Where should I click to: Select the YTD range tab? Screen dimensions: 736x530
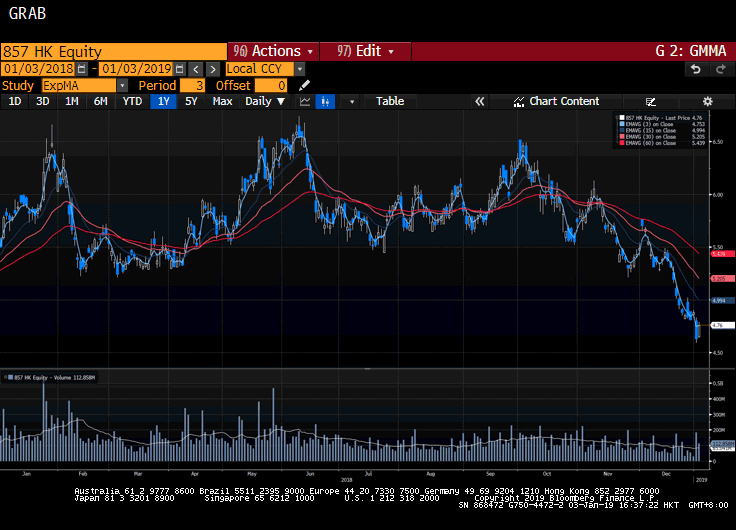(x=132, y=101)
